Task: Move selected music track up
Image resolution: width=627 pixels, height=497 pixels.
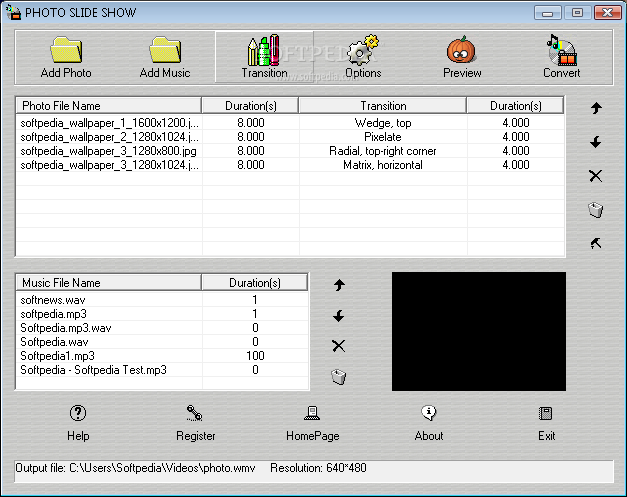Action: pyautogui.click(x=339, y=285)
